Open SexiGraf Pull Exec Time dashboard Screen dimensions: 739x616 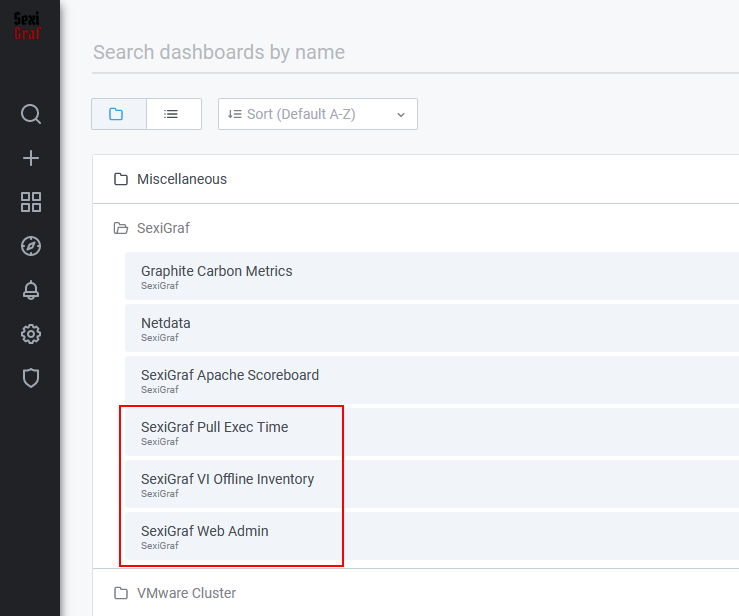[x=432, y=432]
